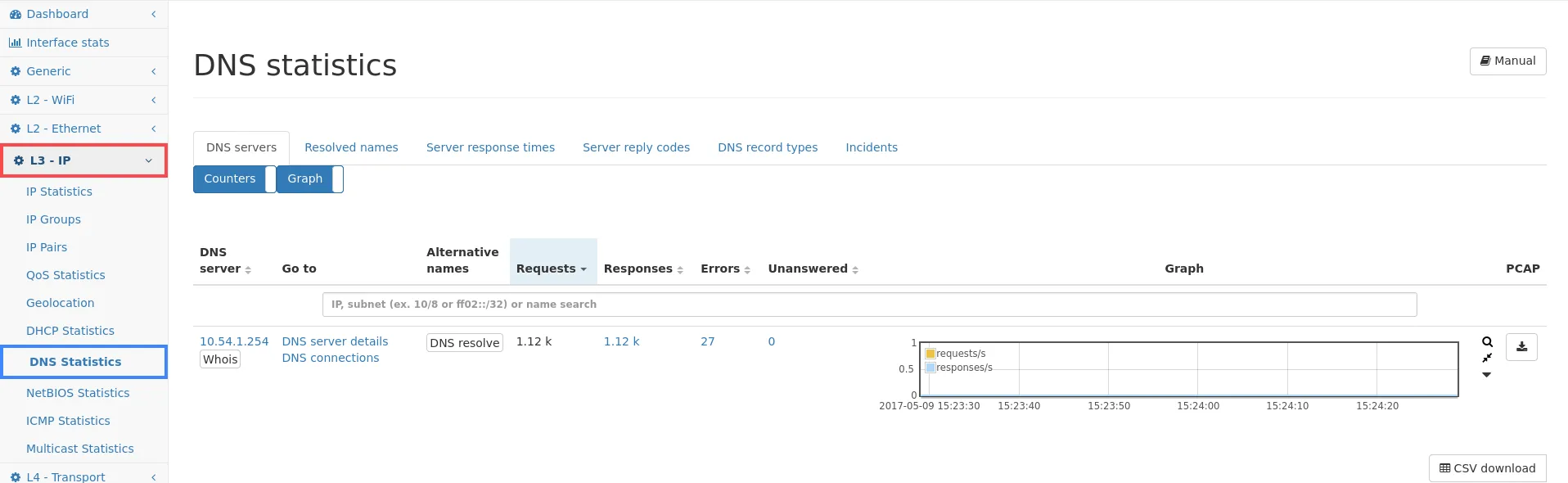The height and width of the screenshot is (483, 1568).
Task: Click the gear icon next to Generic
Action: 15,71
